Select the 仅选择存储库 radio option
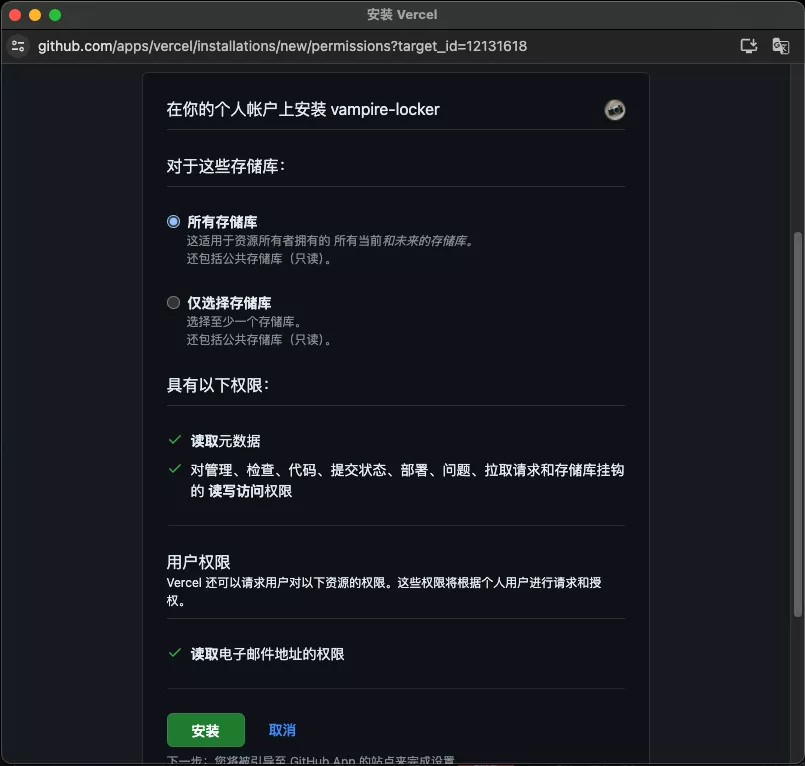Image resolution: width=805 pixels, height=766 pixels. [174, 302]
